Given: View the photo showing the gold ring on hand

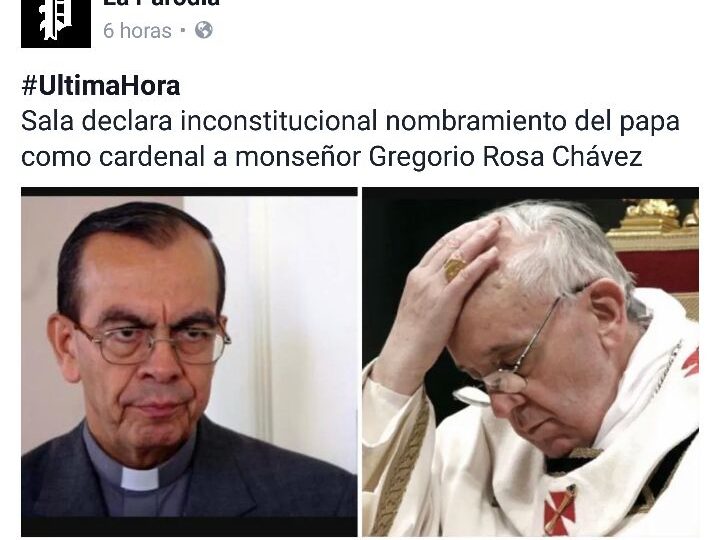Looking at the screenshot, I should [x=530, y=362].
